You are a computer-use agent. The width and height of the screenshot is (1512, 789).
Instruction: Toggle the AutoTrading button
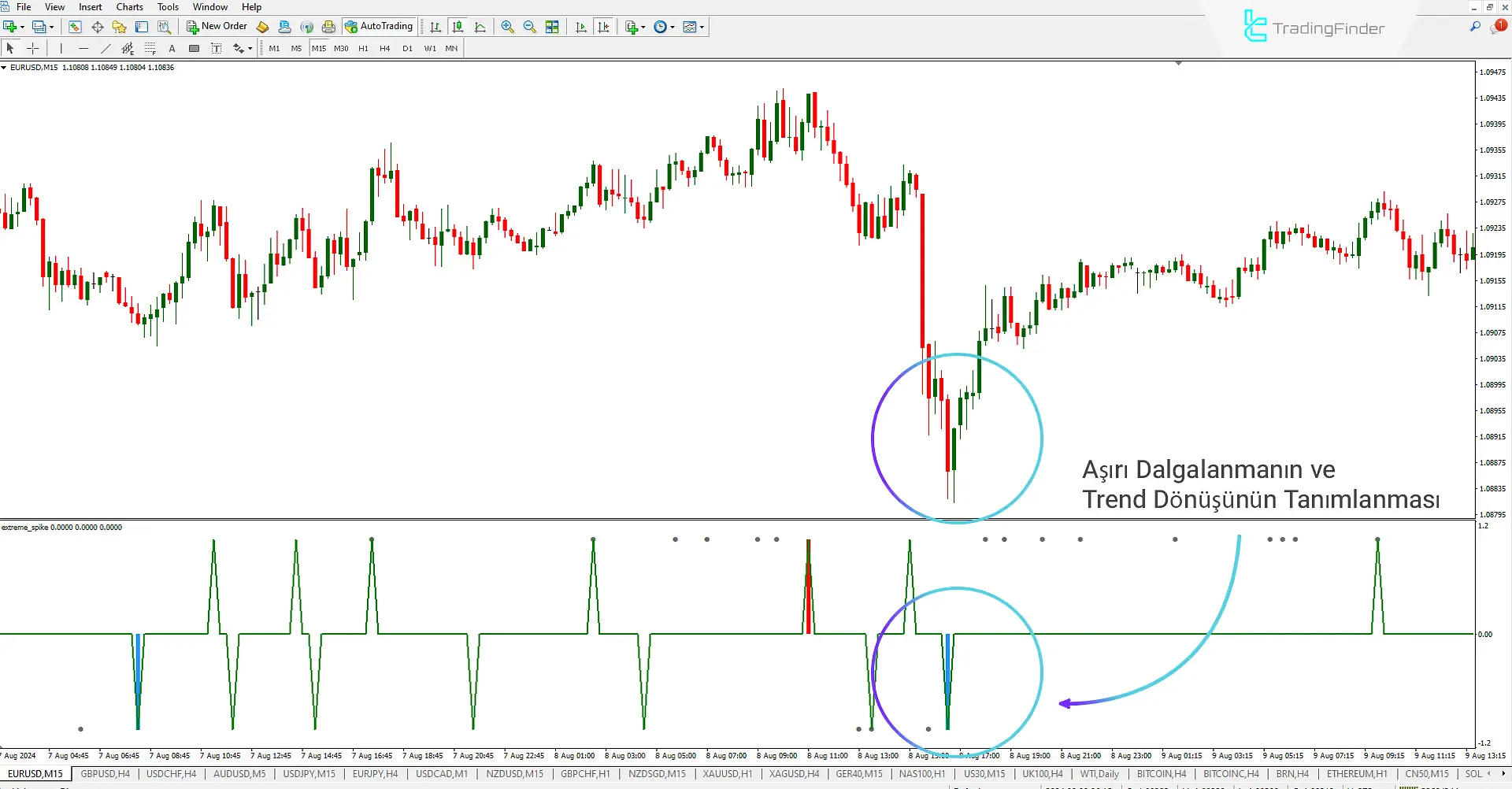click(379, 27)
